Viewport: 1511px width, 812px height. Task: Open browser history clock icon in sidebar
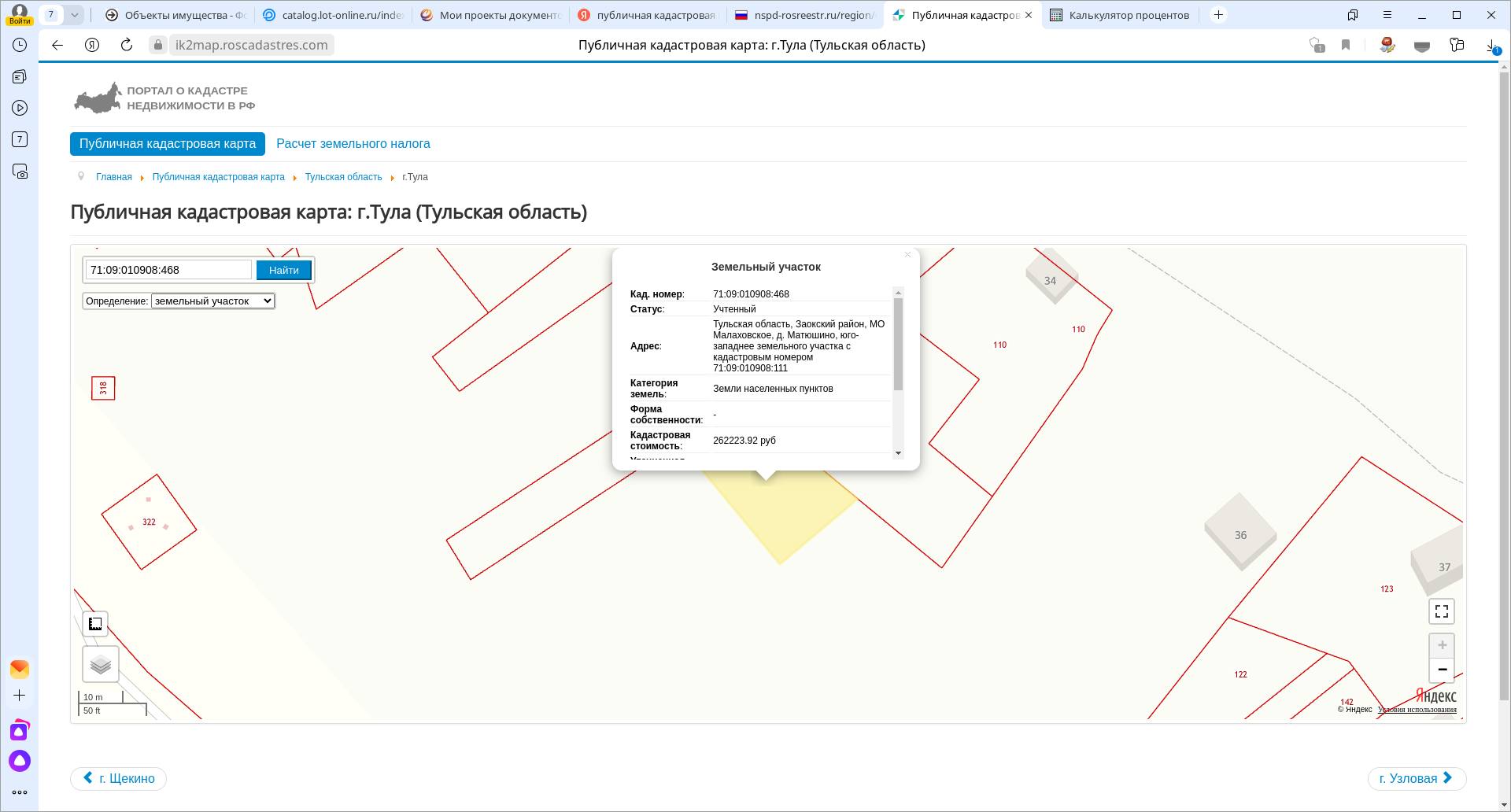pos(20,45)
